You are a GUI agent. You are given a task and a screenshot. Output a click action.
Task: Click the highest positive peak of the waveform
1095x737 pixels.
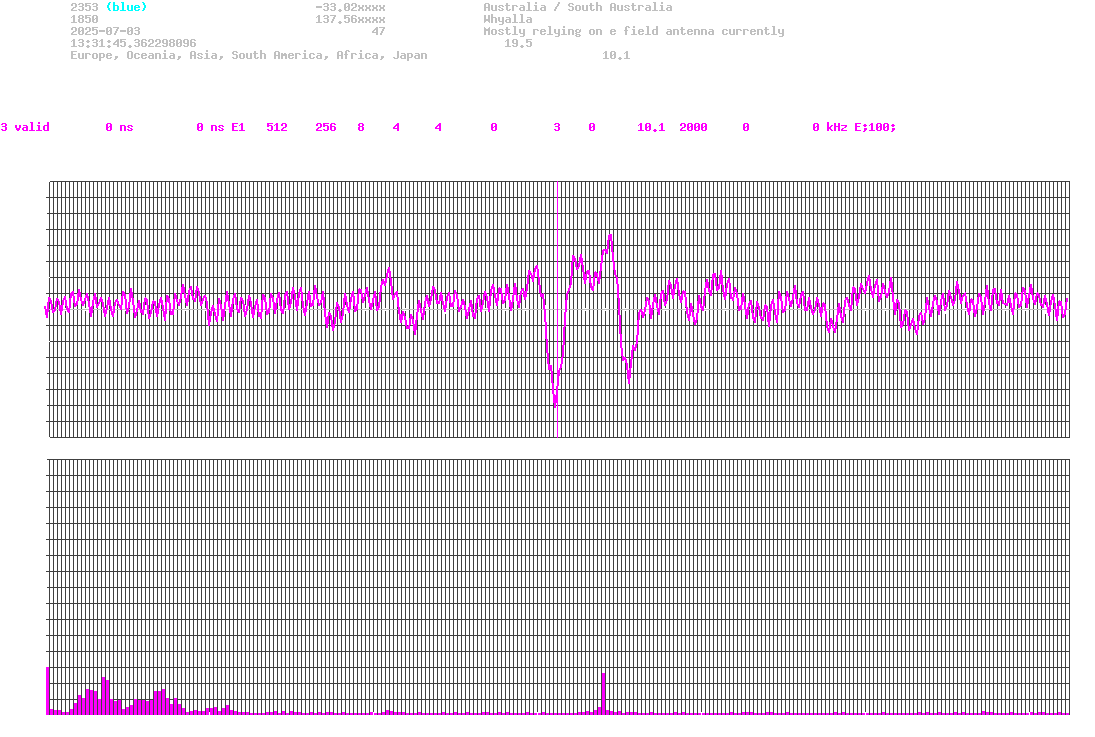[610, 238]
